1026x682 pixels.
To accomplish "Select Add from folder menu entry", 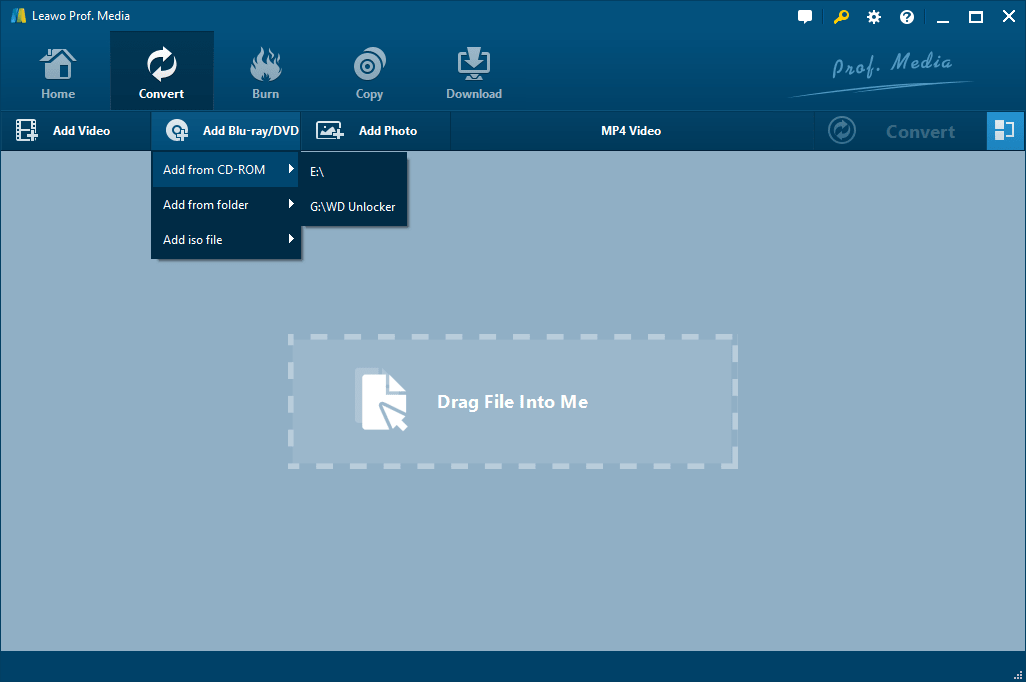I will pos(226,205).
